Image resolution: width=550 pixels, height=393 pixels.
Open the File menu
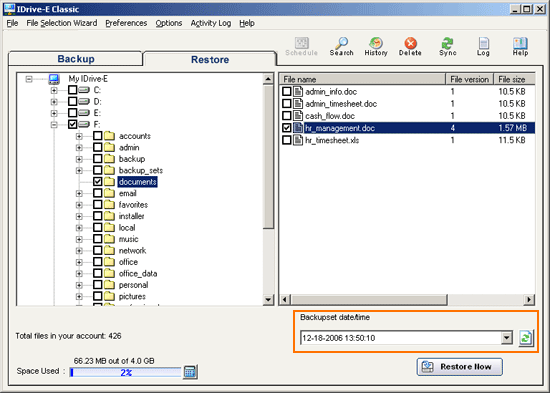coord(12,23)
